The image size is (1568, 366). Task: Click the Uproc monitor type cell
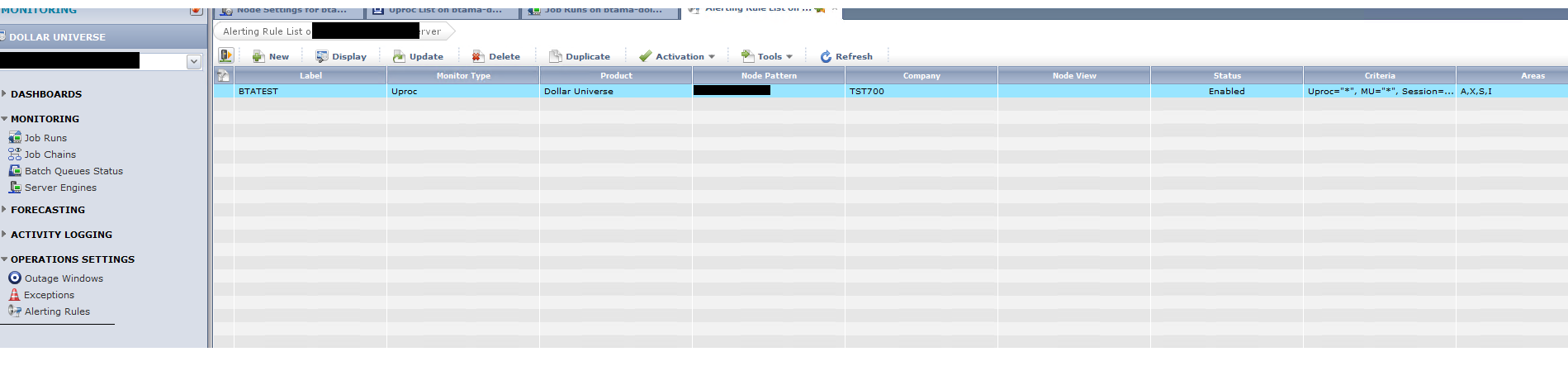(x=463, y=91)
